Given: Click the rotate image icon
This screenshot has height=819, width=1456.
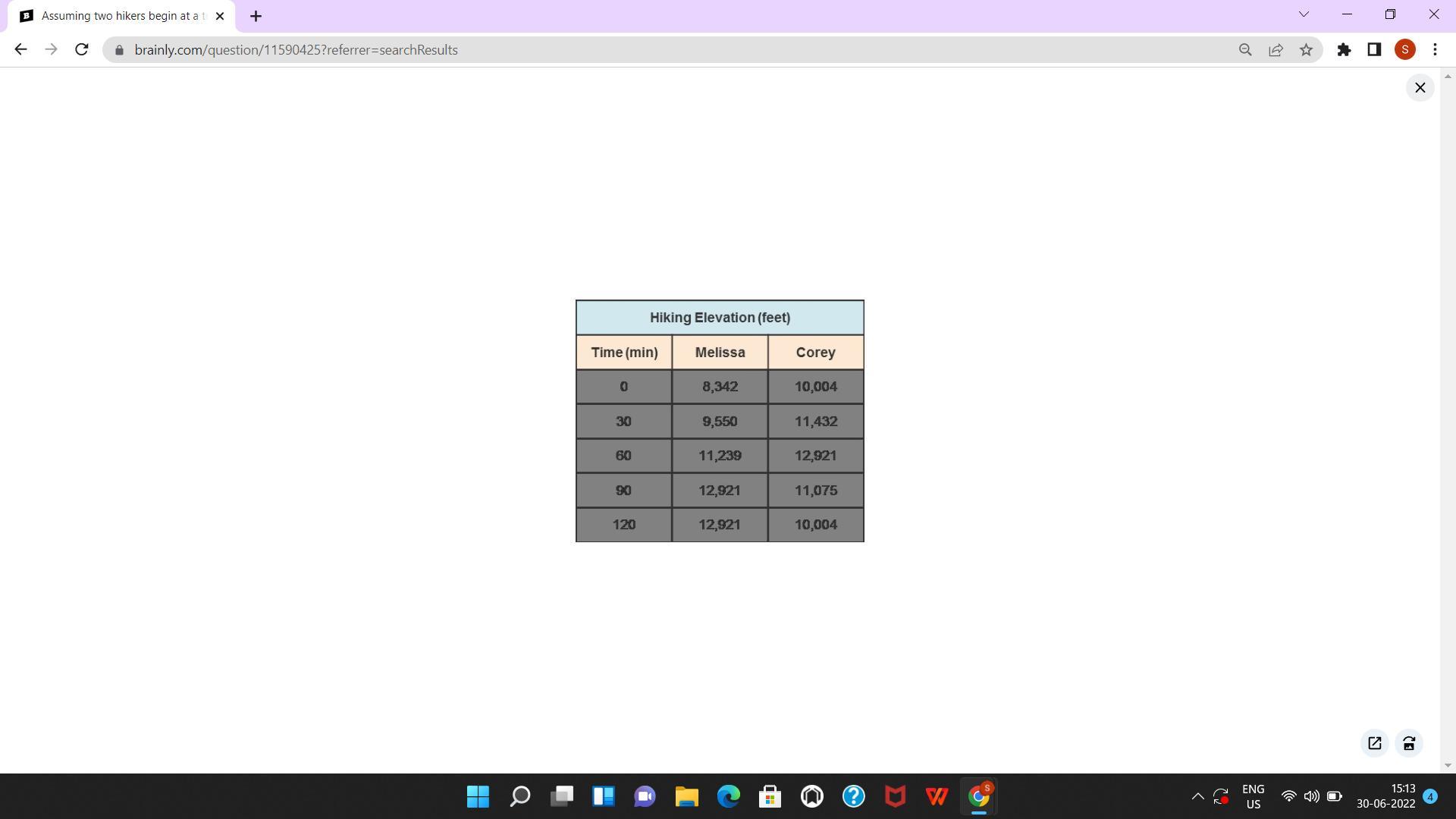Looking at the screenshot, I should (1409, 743).
